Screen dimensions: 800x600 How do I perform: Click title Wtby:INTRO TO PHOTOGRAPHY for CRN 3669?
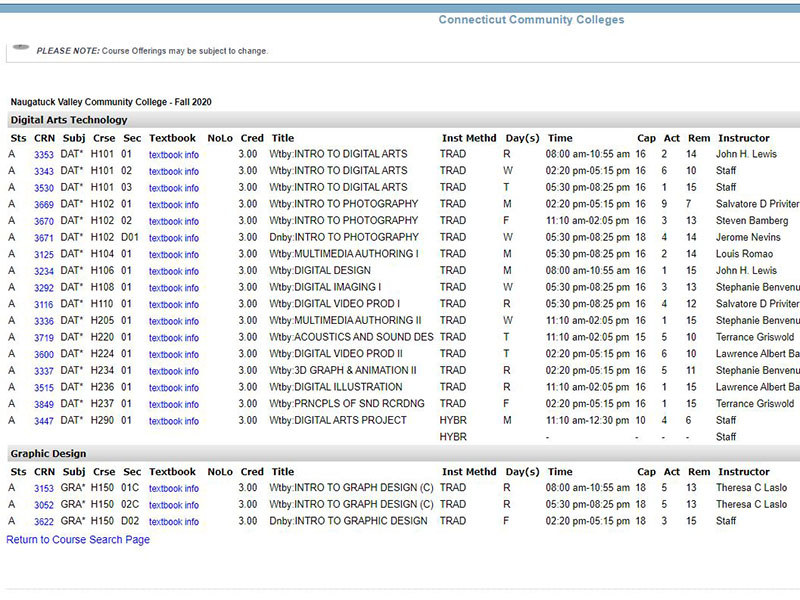pos(344,204)
